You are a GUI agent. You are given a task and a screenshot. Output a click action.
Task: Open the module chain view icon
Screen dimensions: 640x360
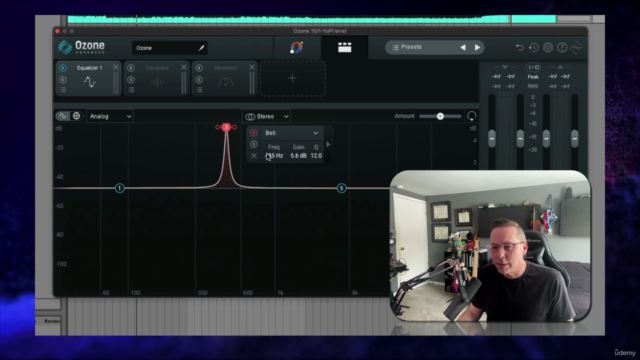coord(344,47)
